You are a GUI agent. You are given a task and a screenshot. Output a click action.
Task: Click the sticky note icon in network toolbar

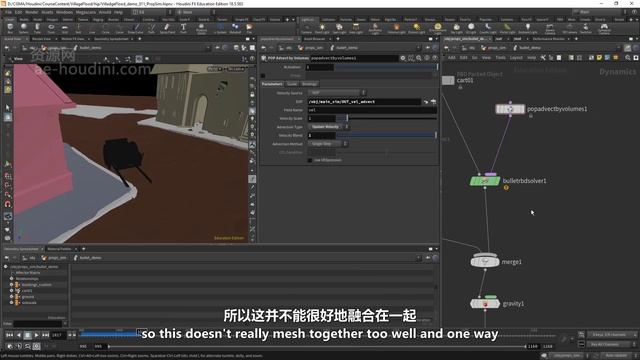click(599, 58)
